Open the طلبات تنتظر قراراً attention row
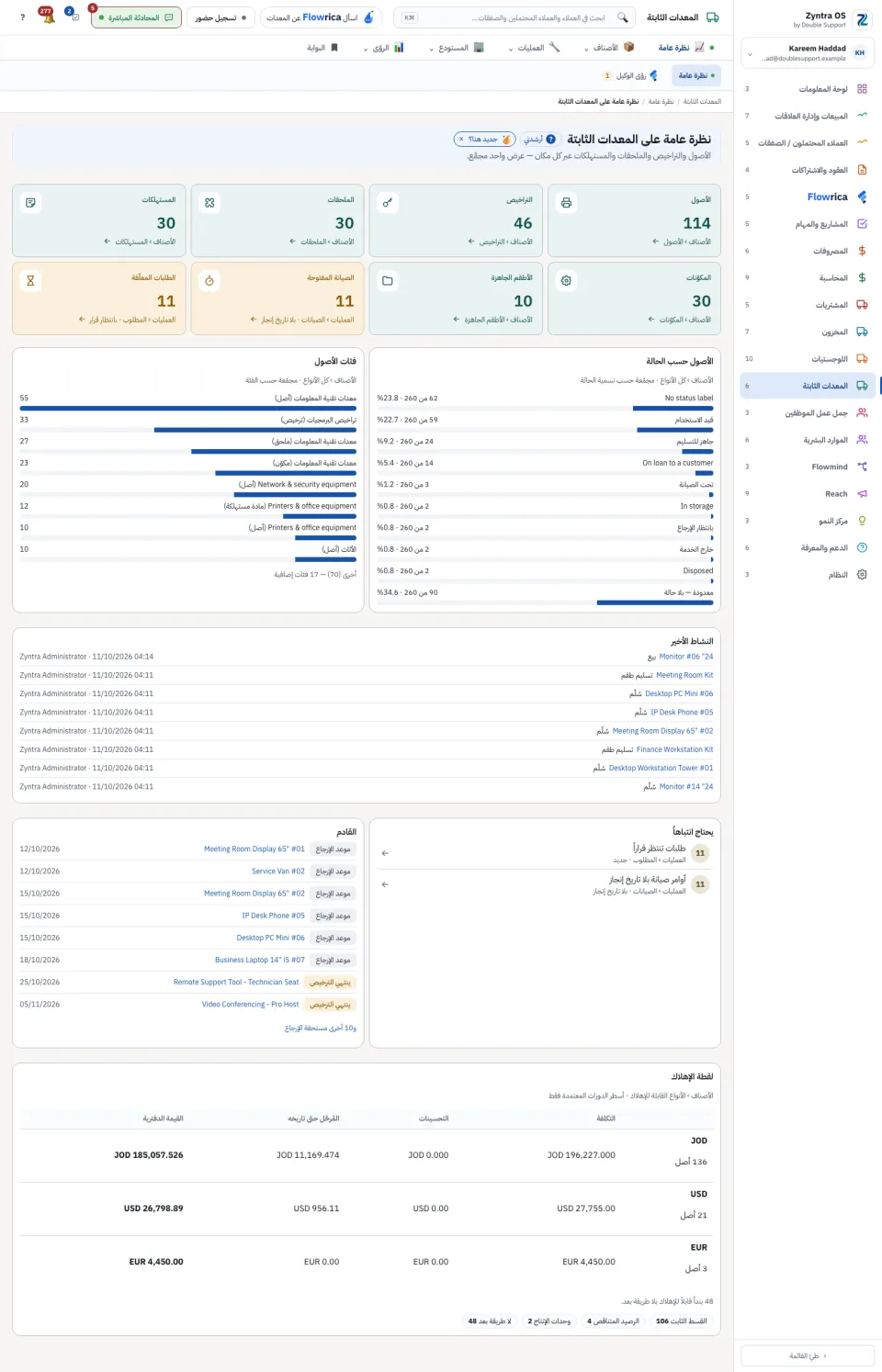Image resolution: width=882 pixels, height=1372 pixels. pos(545,854)
